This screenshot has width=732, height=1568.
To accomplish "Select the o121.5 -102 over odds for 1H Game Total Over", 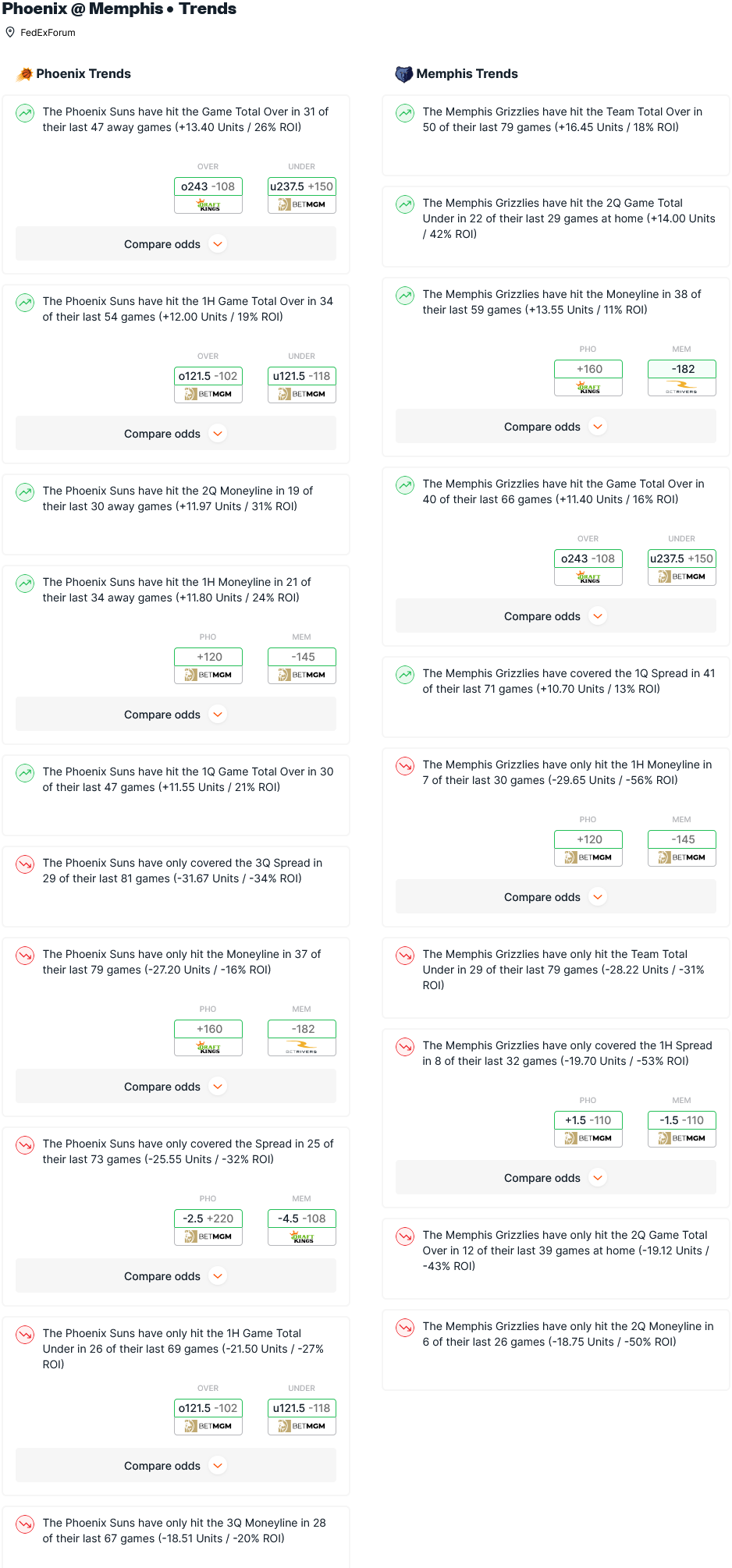I will pyautogui.click(x=208, y=376).
